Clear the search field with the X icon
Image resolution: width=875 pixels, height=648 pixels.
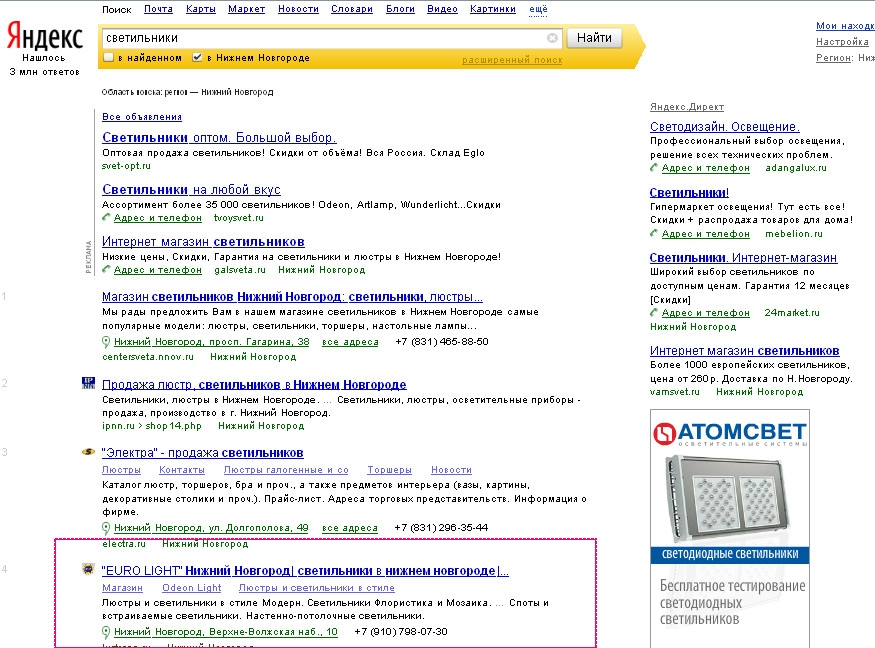552,38
